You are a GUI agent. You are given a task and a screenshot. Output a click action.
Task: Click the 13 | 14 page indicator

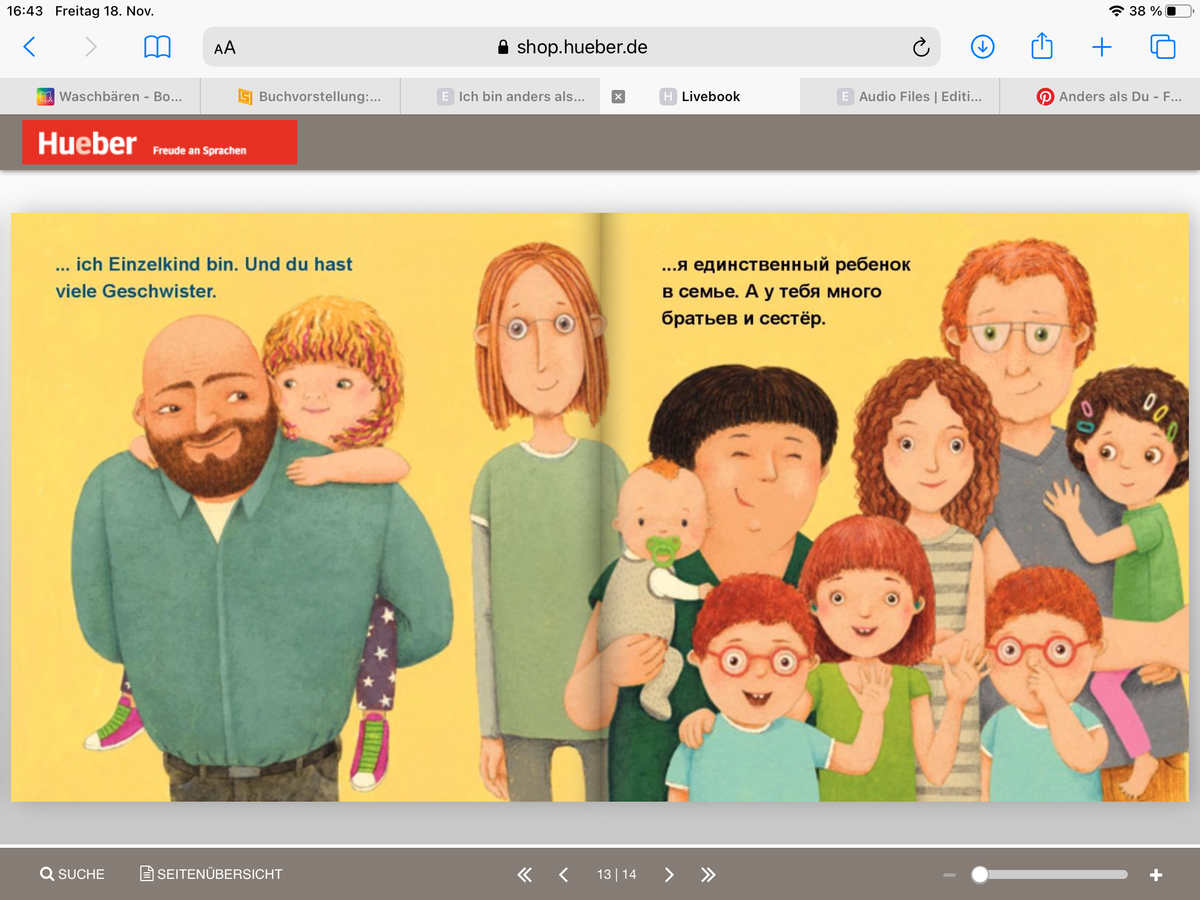click(x=616, y=874)
